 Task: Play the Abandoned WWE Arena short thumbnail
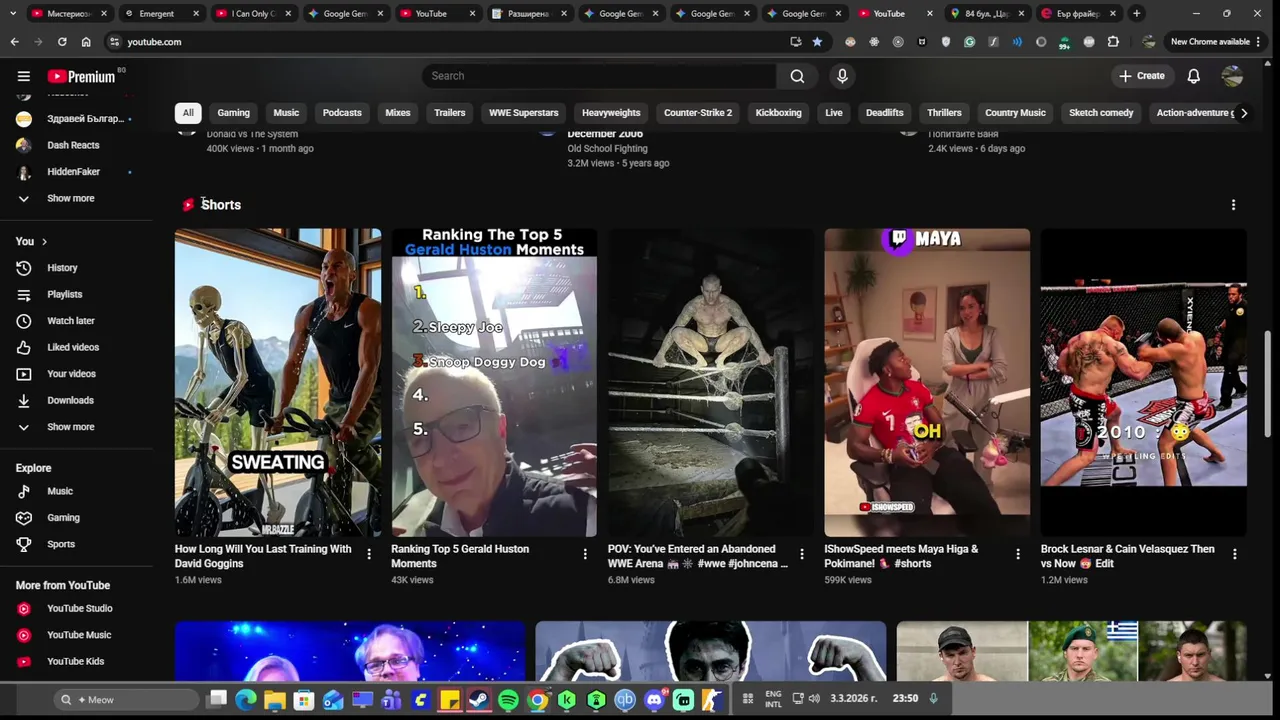pos(710,383)
